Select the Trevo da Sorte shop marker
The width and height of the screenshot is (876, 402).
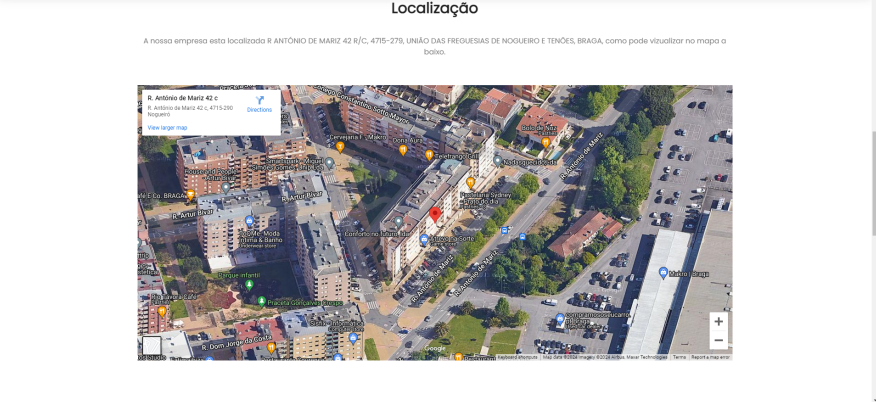(424, 240)
